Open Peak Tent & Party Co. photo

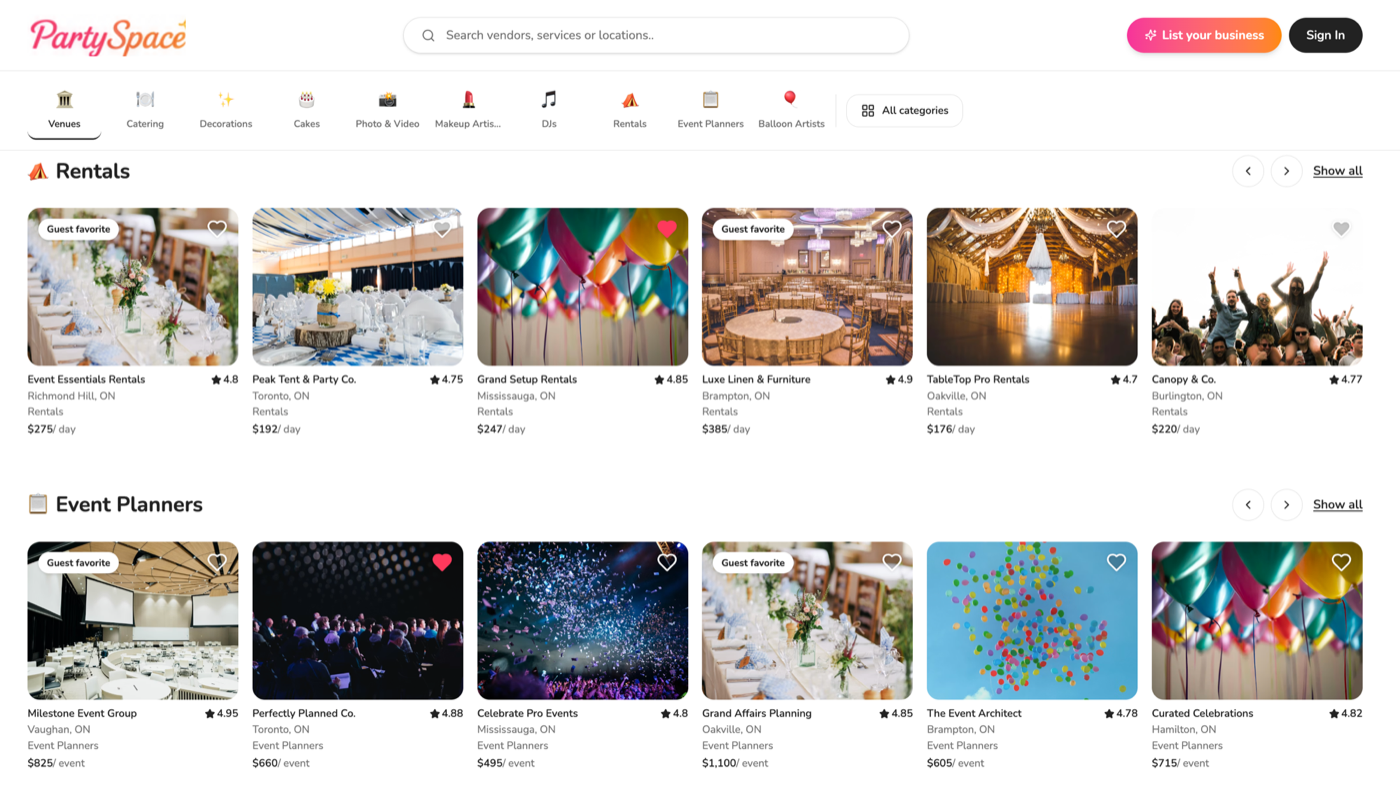click(358, 287)
